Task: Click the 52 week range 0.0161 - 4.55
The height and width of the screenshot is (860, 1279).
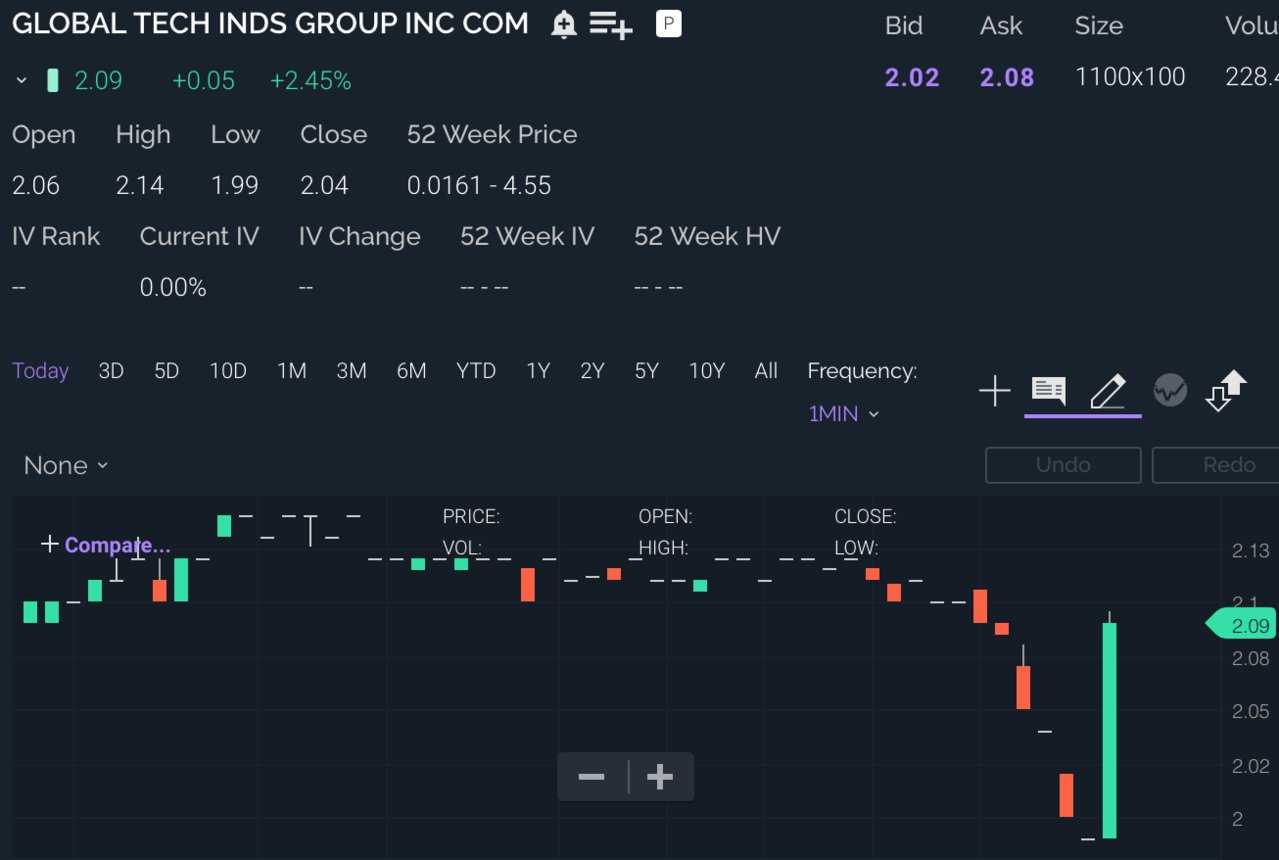Action: [x=479, y=186]
